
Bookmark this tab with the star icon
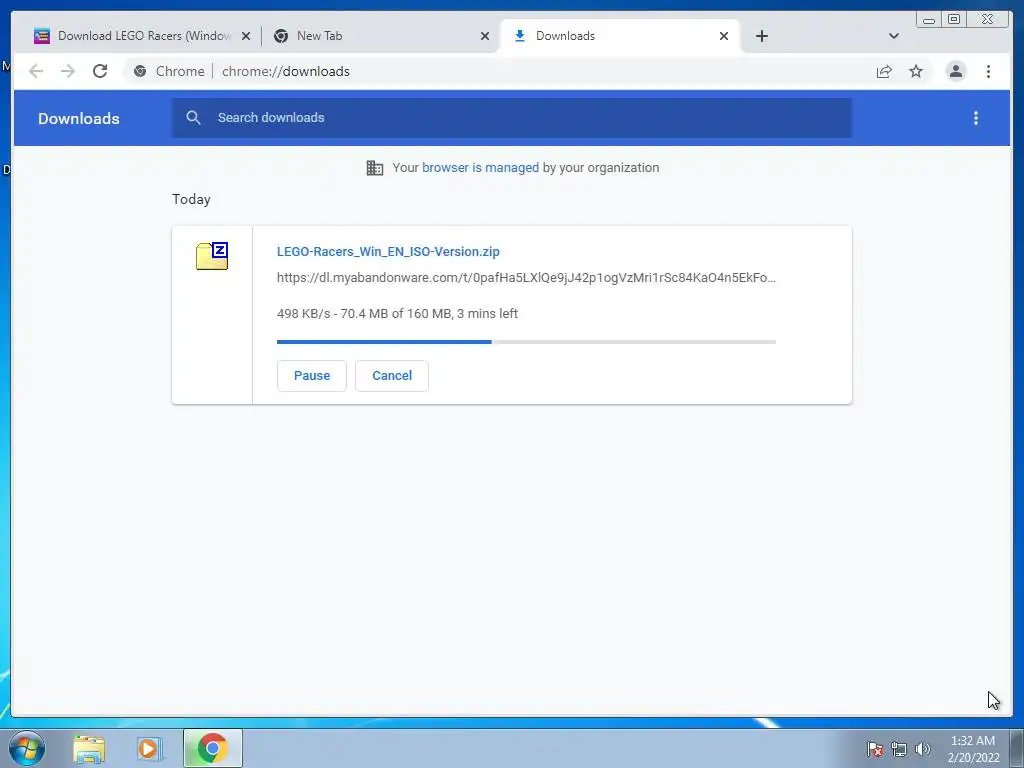916,71
